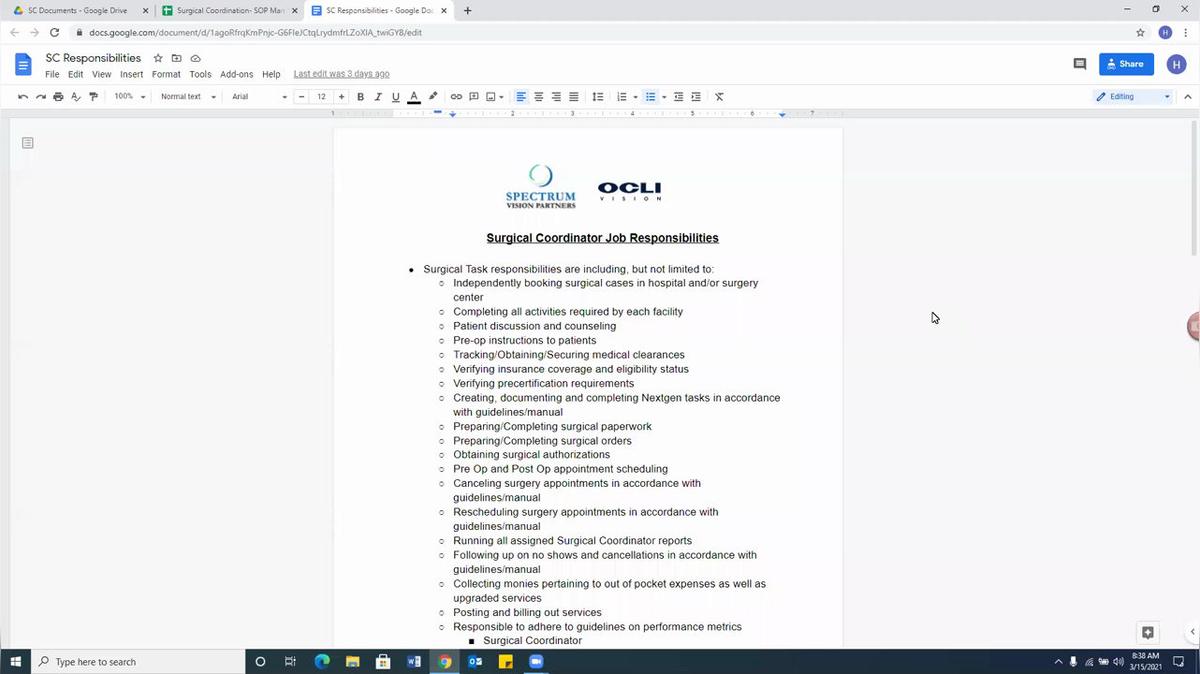Click the Print icon
This screenshot has height=674, width=1200.
tap(58, 96)
